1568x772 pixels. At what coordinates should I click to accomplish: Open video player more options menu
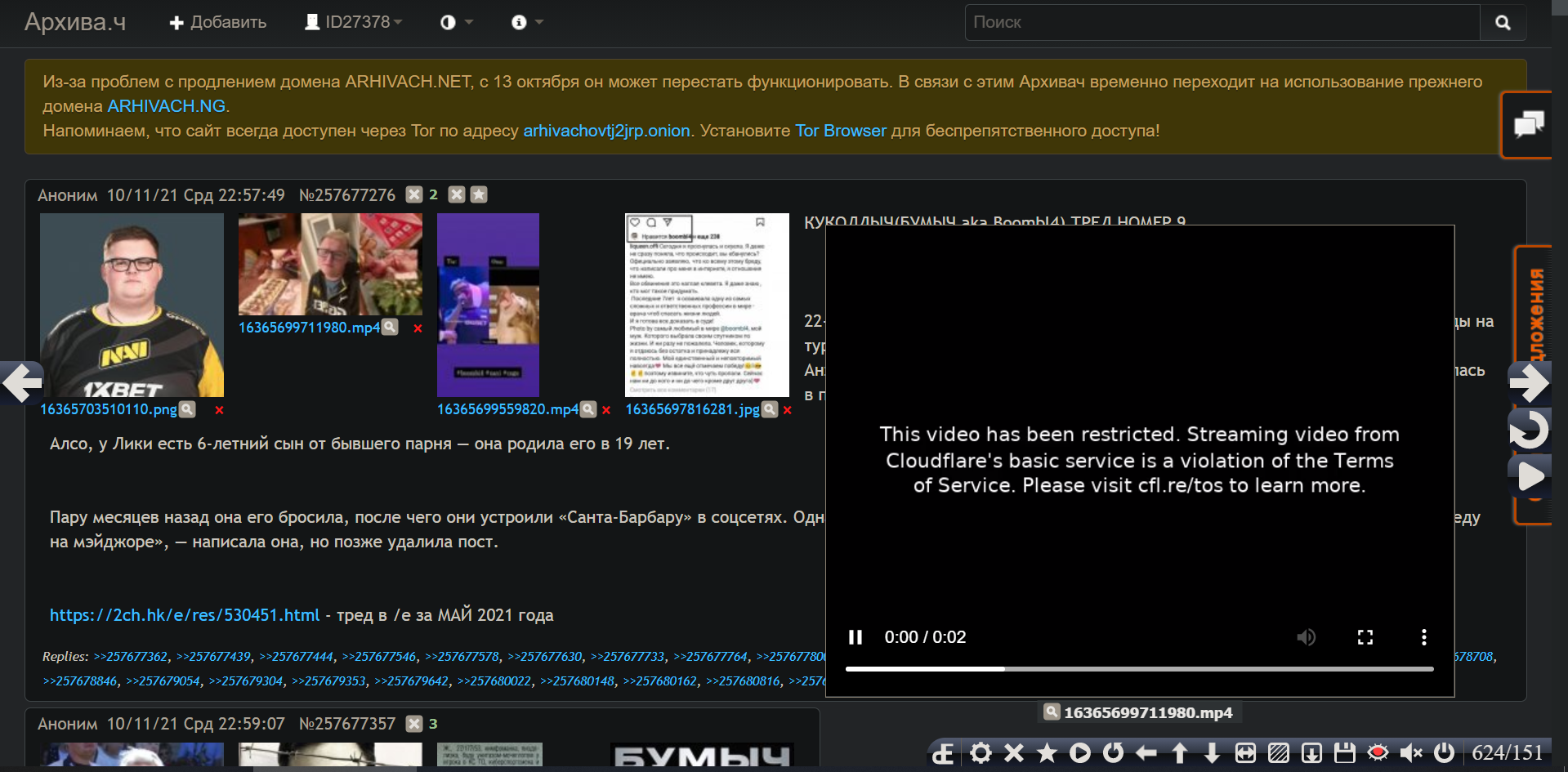[1424, 637]
